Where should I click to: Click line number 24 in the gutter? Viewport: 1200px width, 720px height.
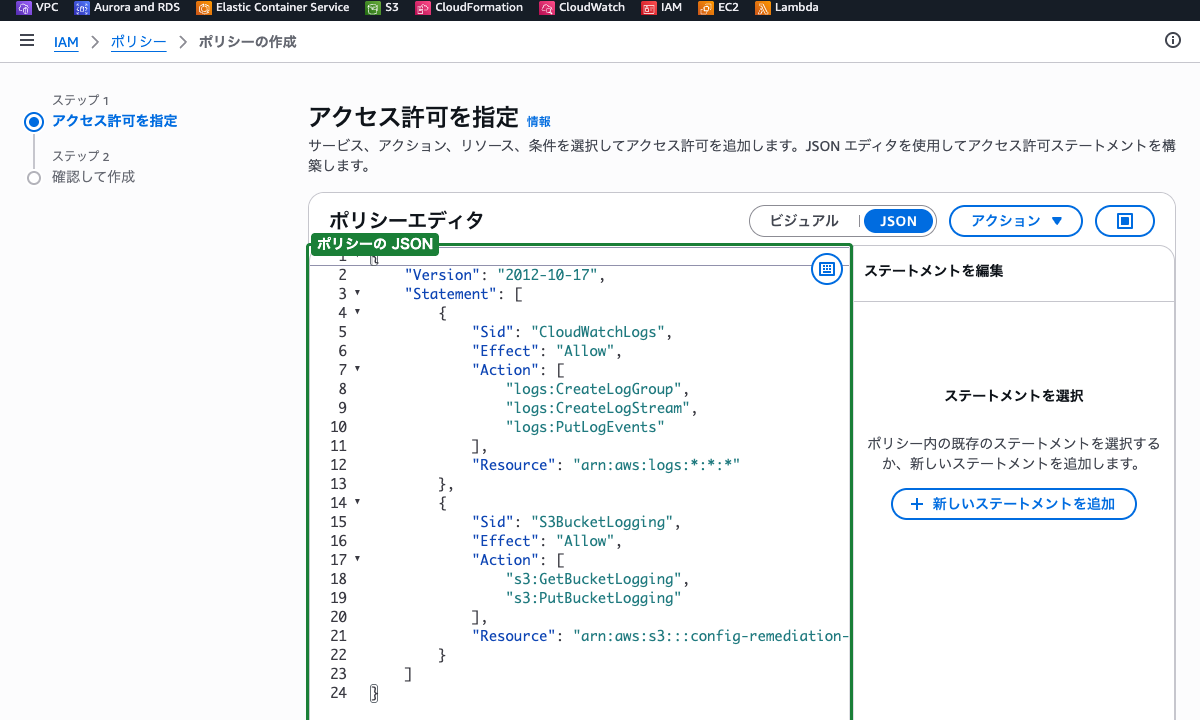pos(337,693)
